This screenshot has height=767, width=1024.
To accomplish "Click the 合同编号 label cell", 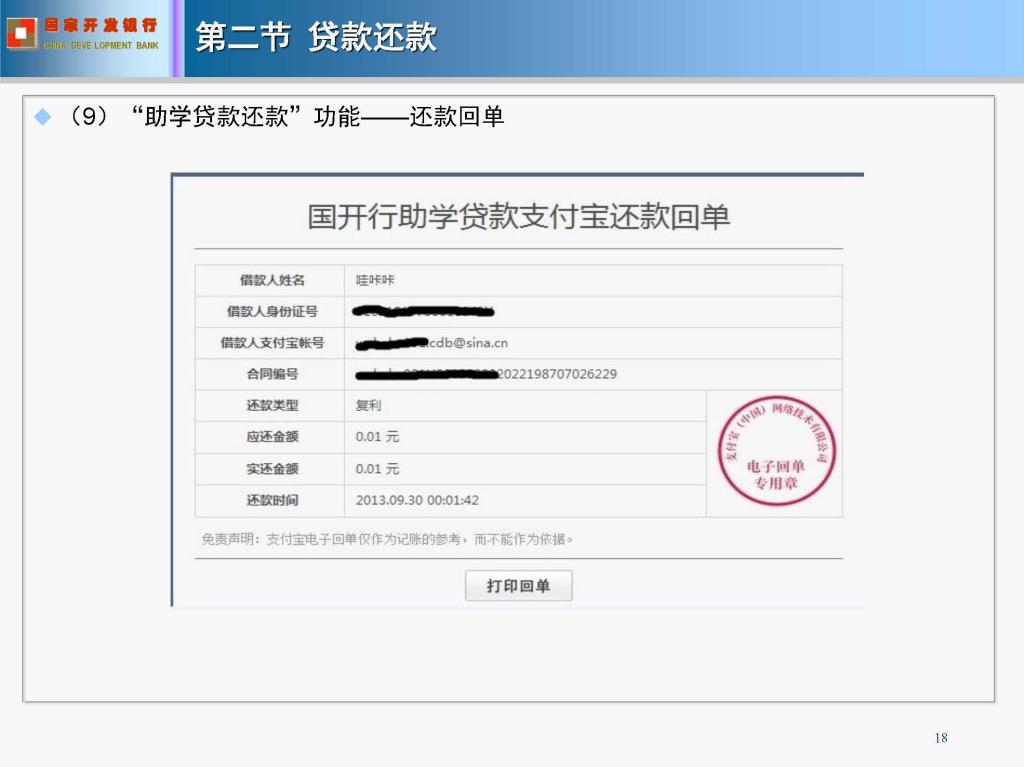I will [270, 374].
